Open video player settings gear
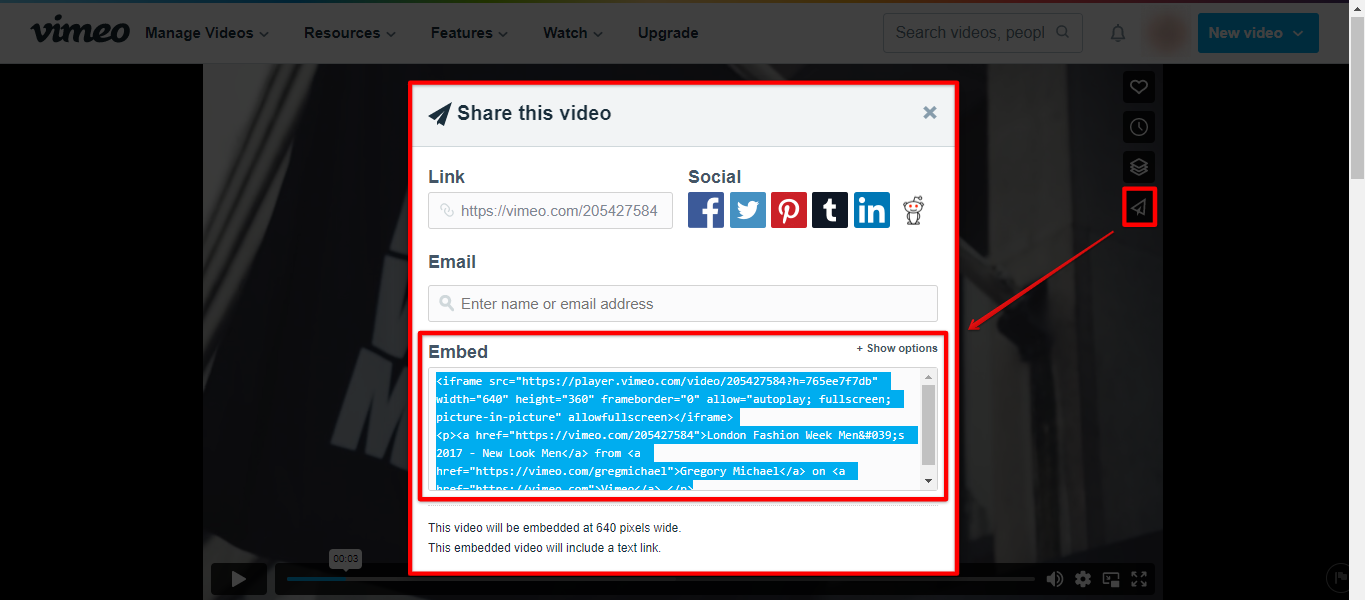 click(x=1083, y=579)
